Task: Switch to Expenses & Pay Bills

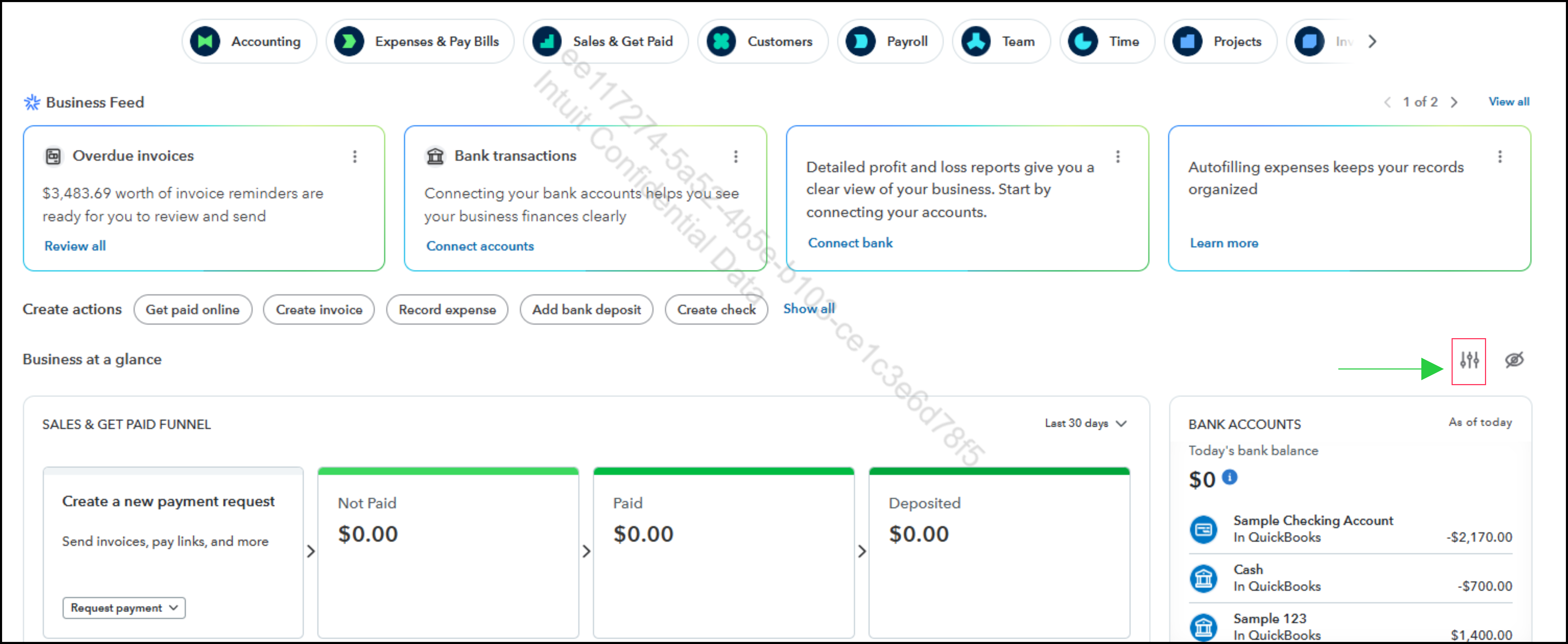Action: [420, 41]
